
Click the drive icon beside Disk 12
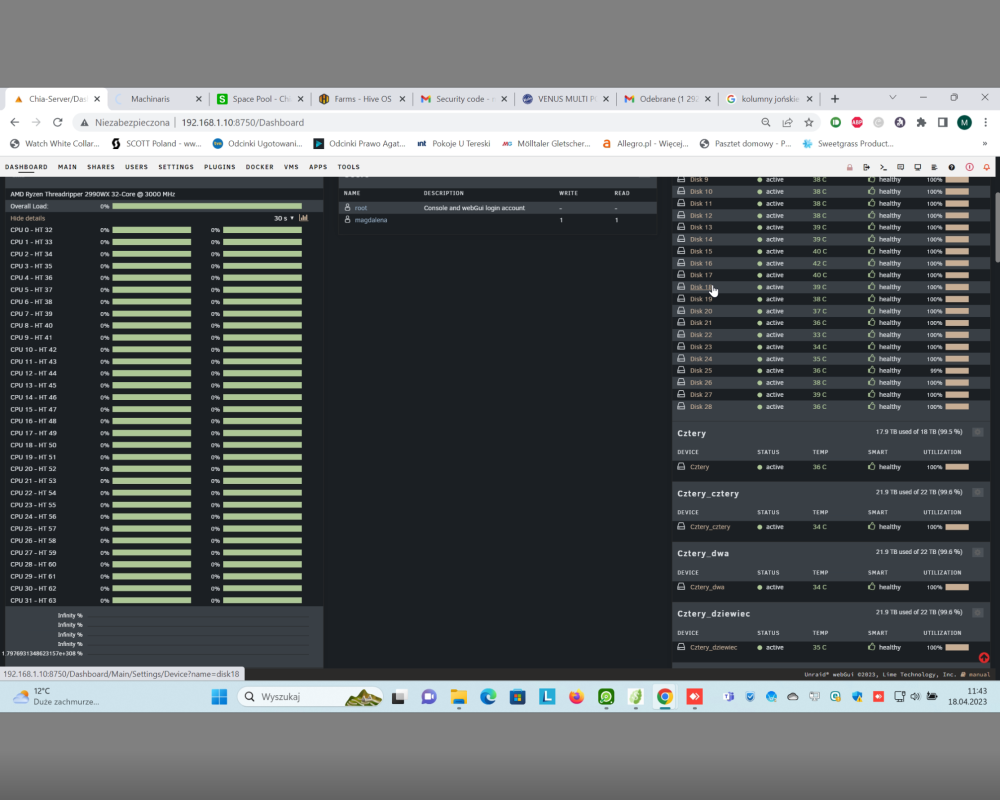[681, 216]
